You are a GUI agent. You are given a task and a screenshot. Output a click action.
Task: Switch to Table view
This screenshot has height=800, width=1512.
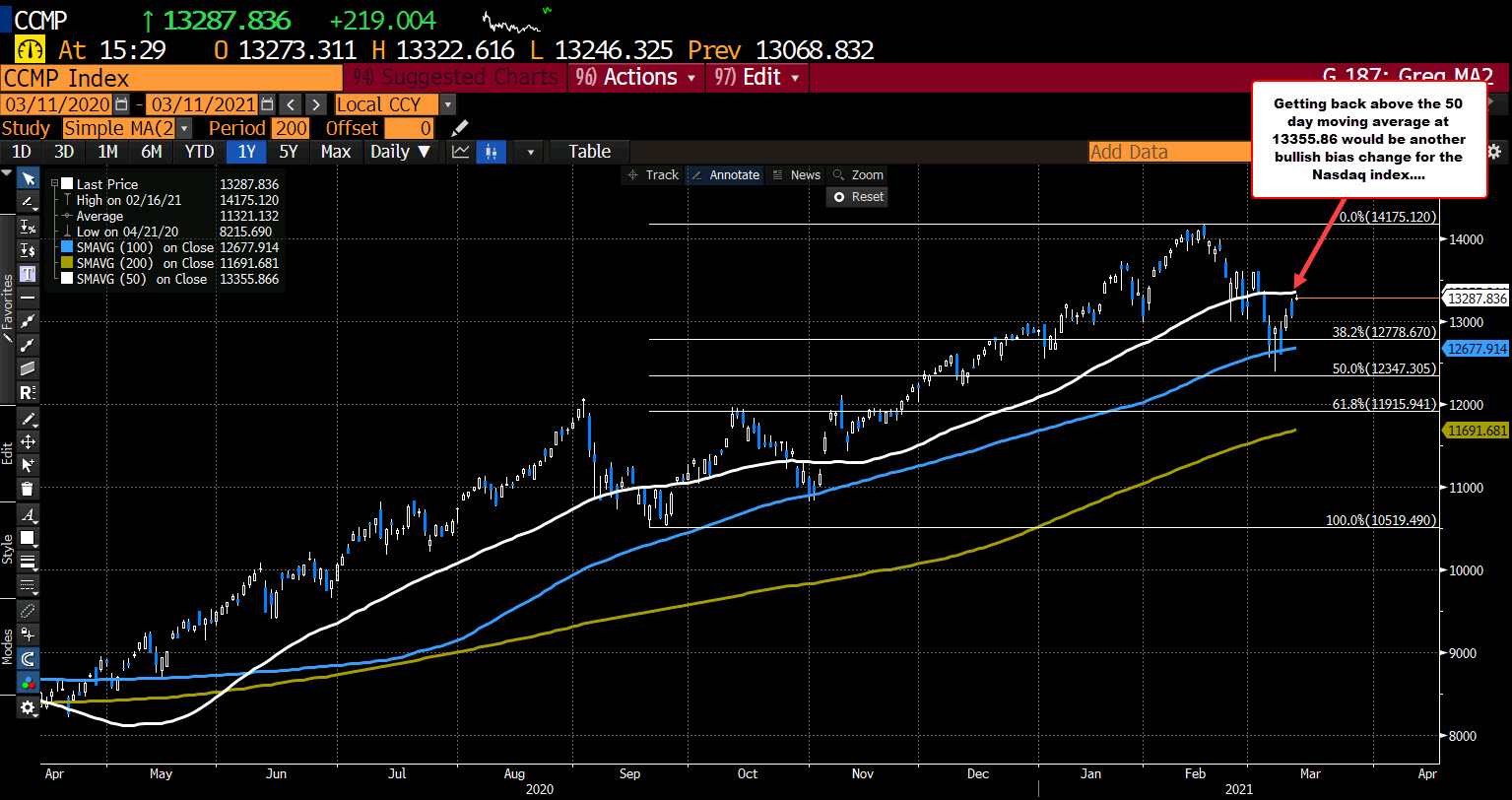[x=589, y=151]
